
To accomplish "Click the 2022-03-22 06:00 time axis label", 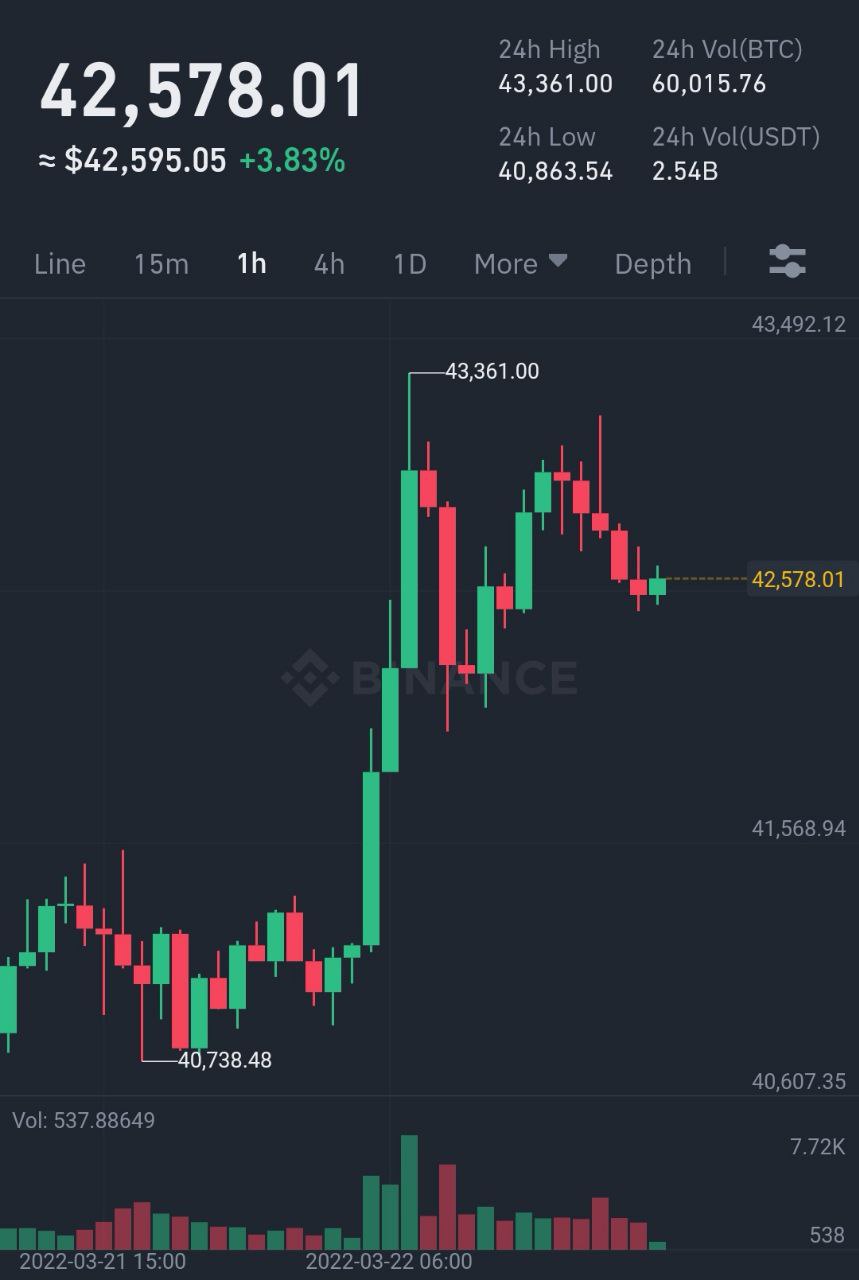I will [x=389, y=1261].
